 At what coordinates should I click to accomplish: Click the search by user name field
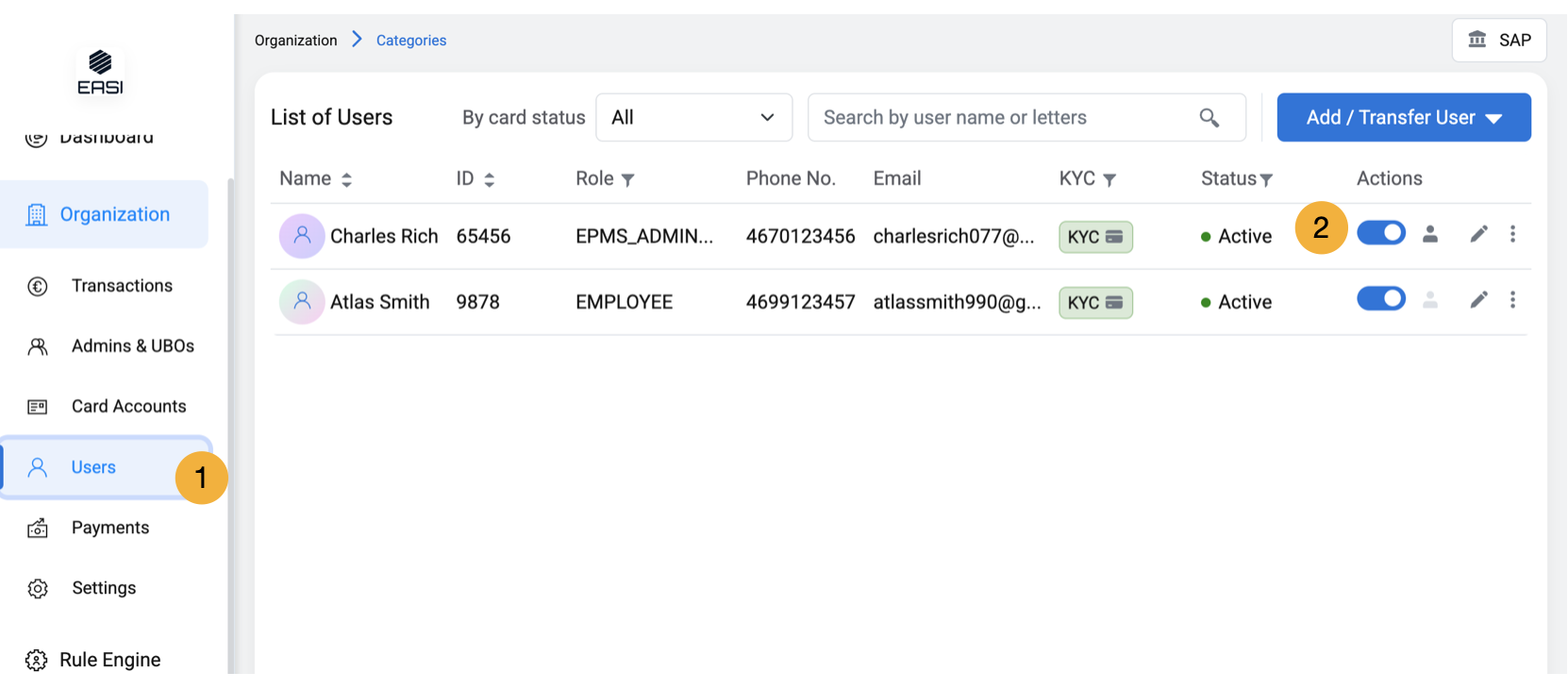pyautogui.click(x=1000, y=118)
